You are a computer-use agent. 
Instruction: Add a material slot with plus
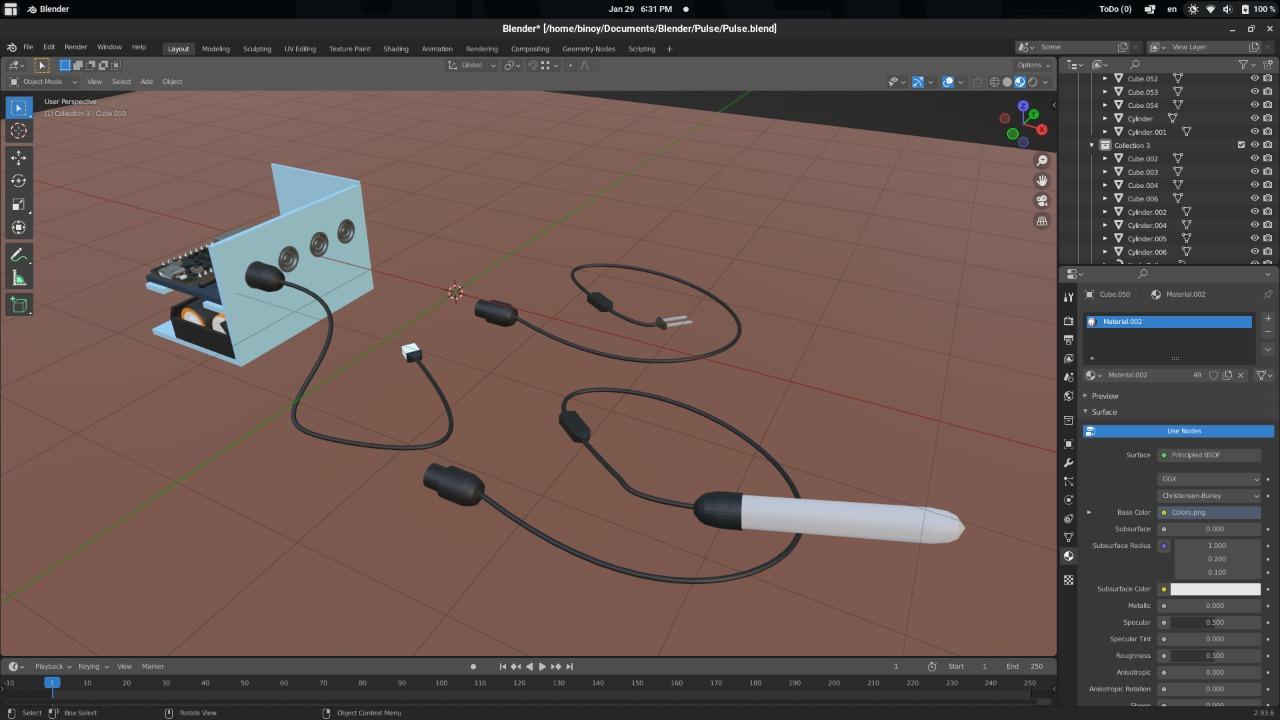(x=1268, y=319)
